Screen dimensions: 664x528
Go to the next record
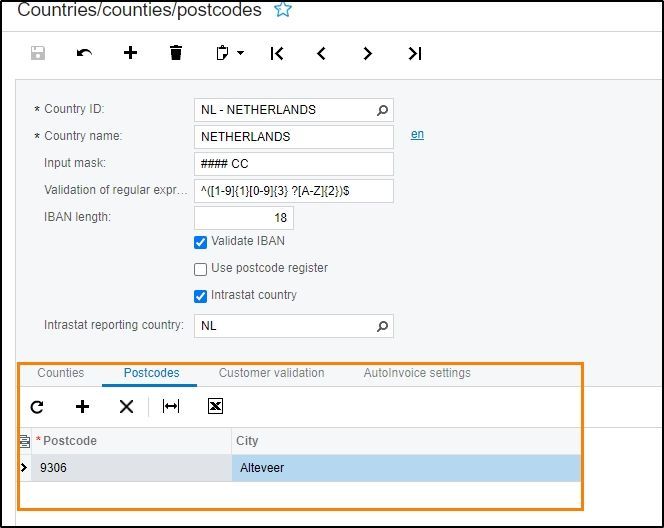click(x=367, y=53)
